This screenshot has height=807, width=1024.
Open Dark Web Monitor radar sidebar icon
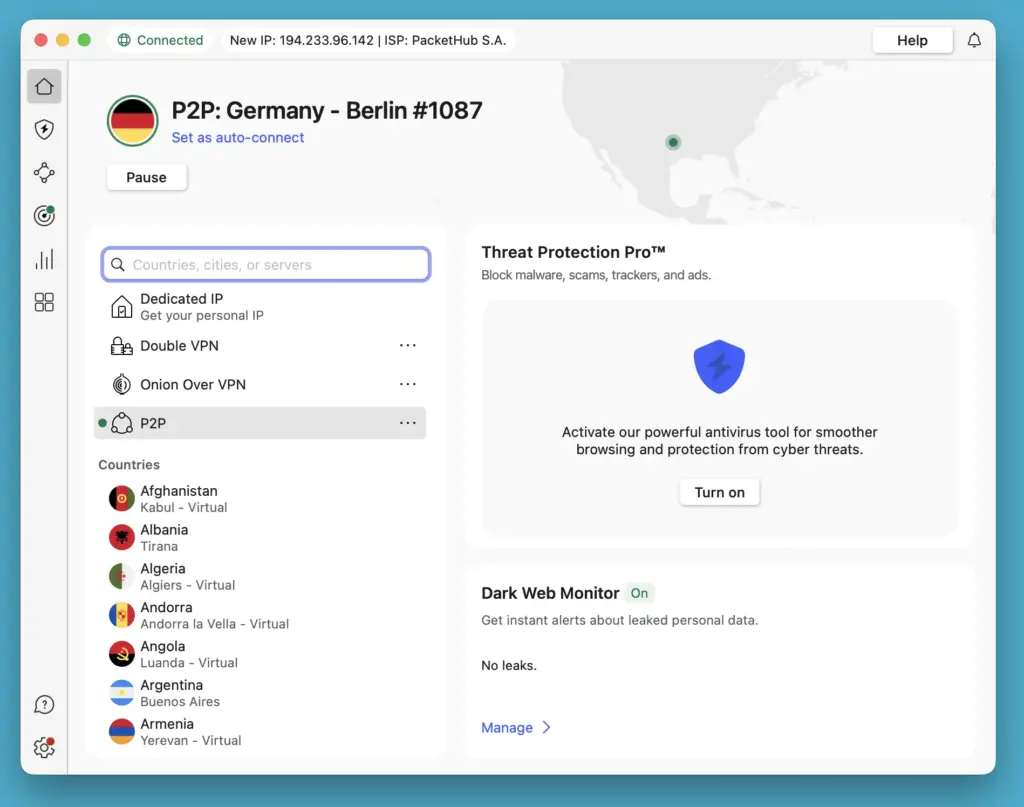[x=44, y=215]
